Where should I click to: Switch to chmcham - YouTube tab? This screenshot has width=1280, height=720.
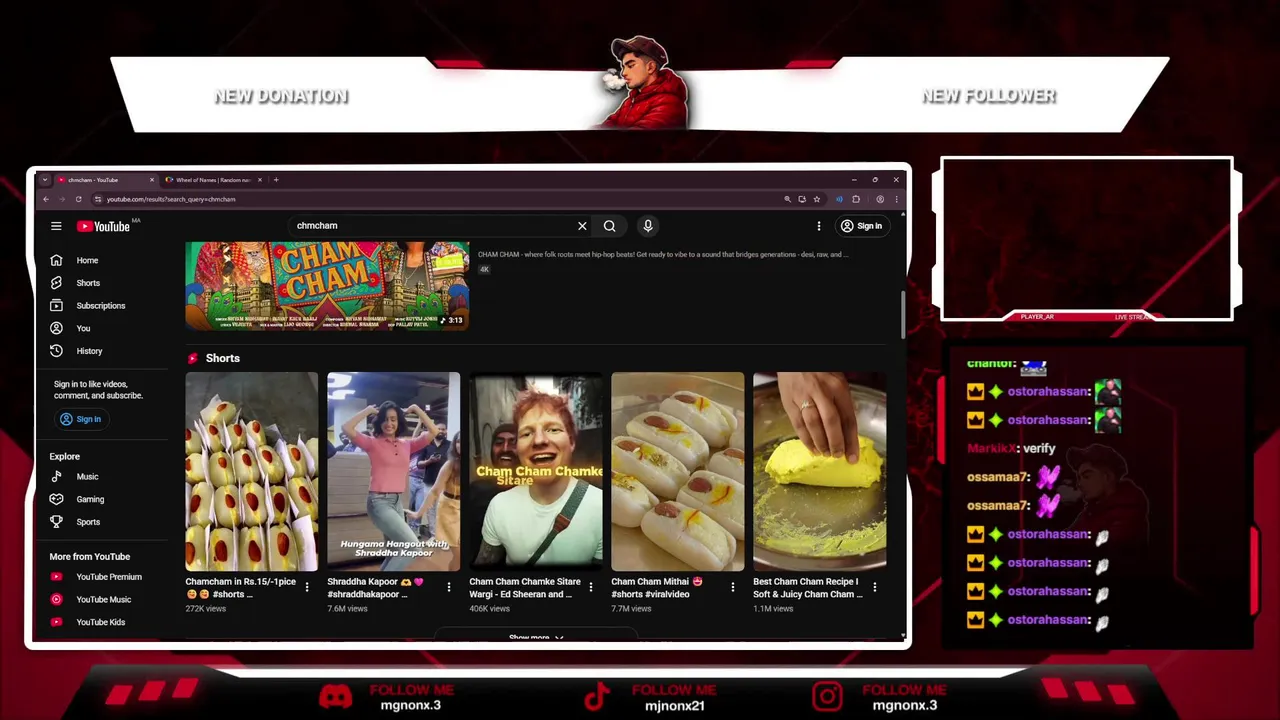[104, 180]
